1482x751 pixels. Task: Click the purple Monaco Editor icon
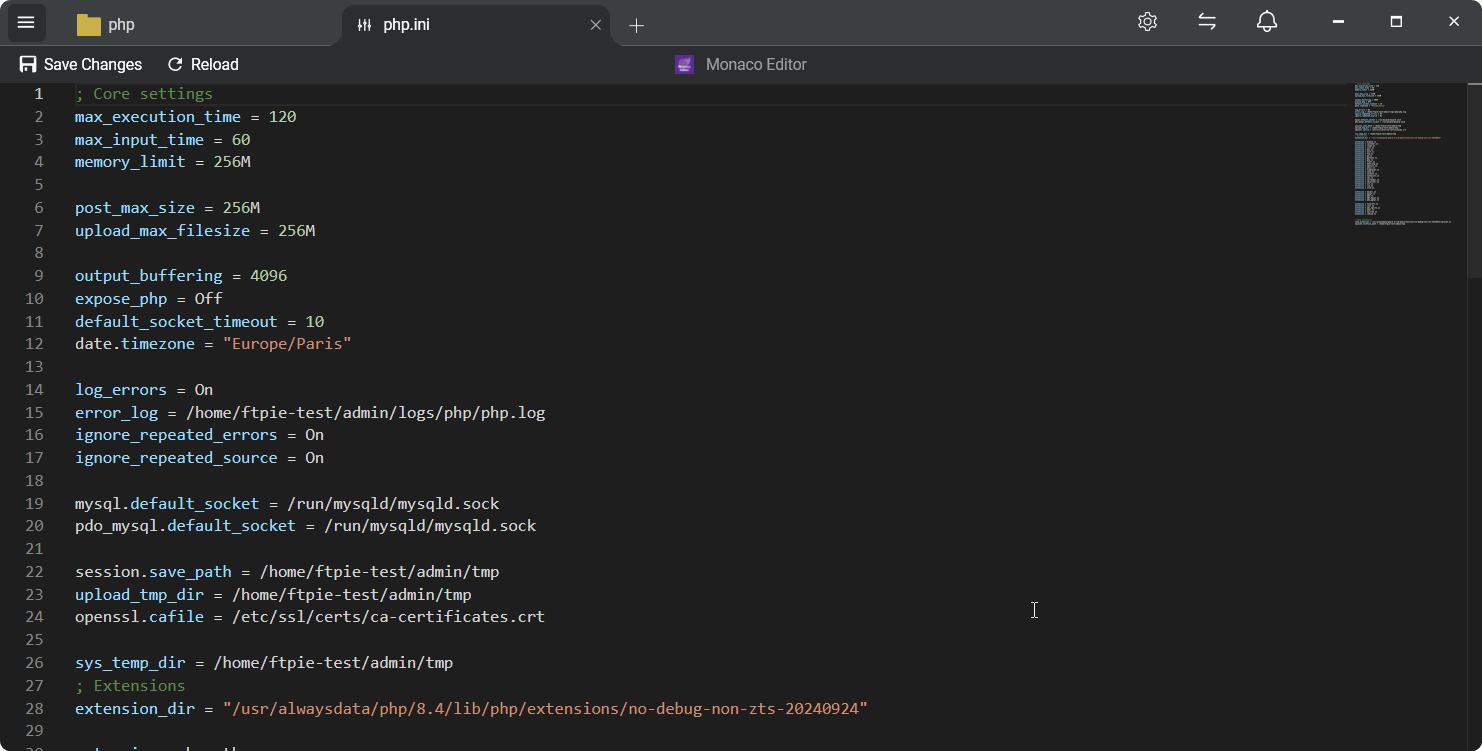pos(684,64)
